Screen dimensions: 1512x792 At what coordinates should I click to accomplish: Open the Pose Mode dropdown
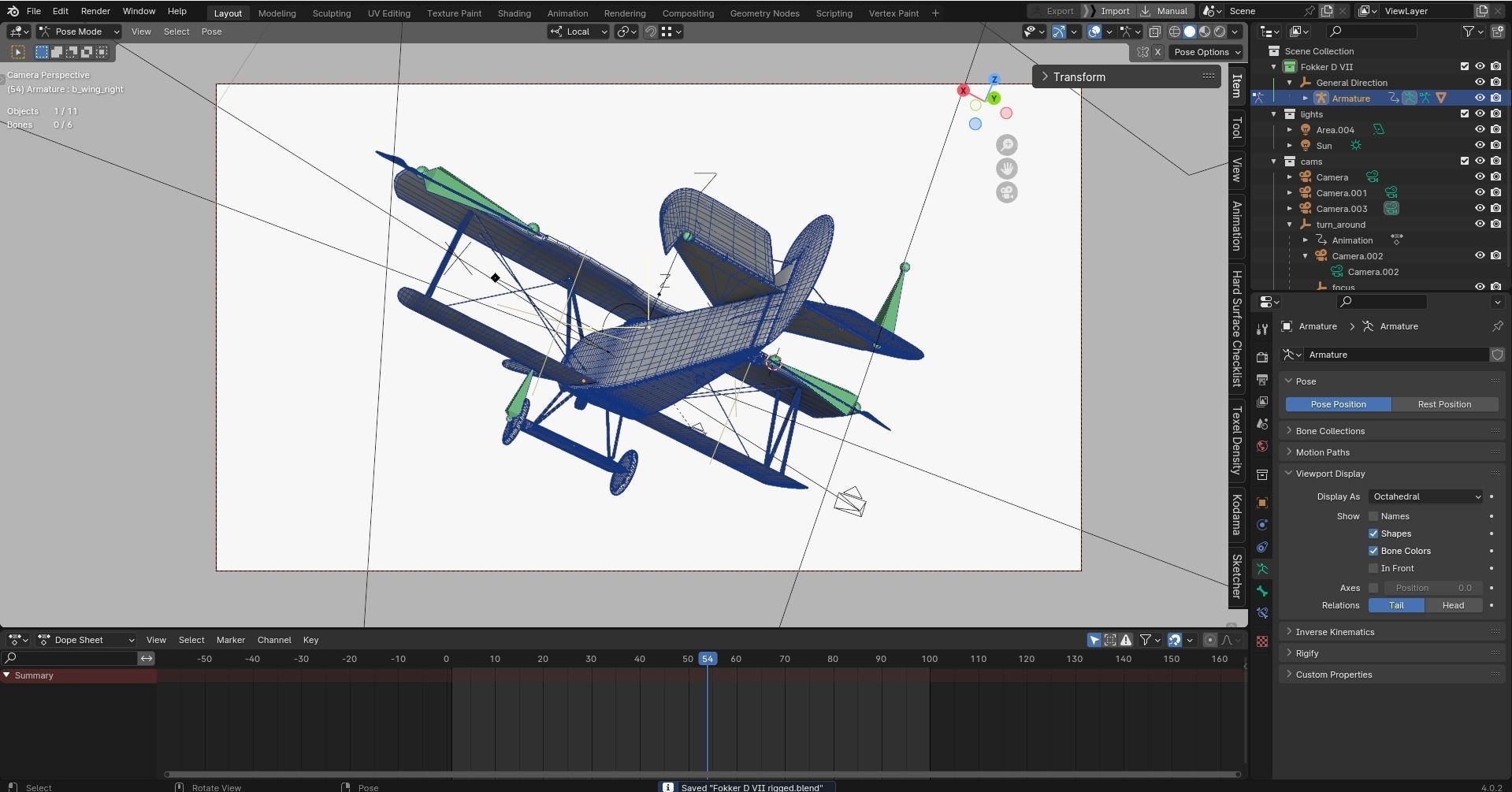click(79, 32)
